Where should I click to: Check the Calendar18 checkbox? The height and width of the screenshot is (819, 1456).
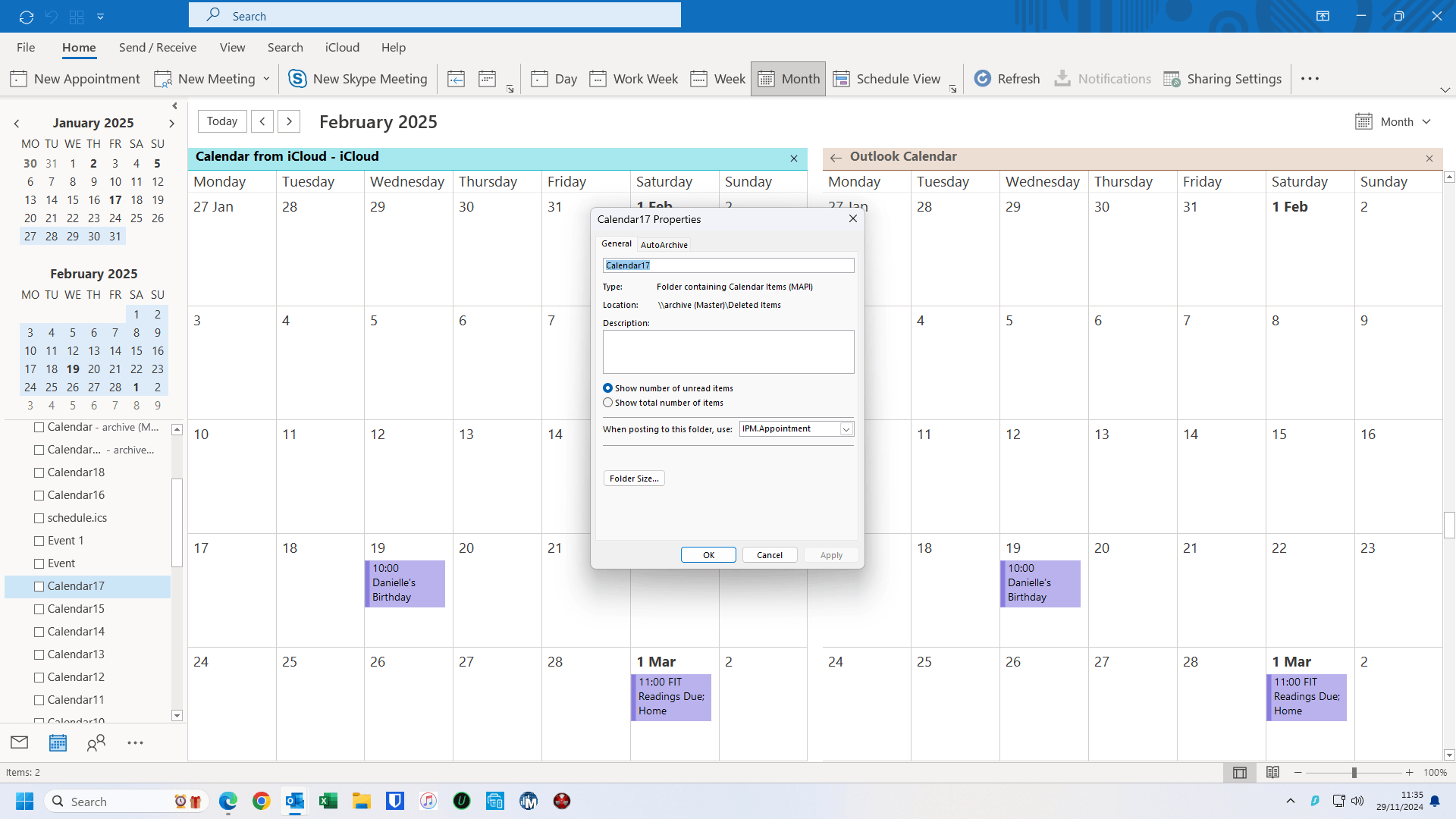39,472
